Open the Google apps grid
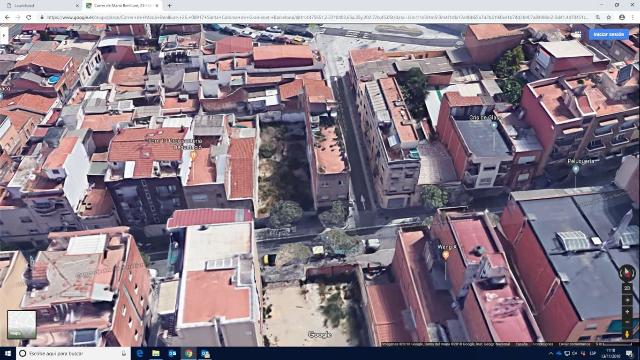 coord(577,35)
